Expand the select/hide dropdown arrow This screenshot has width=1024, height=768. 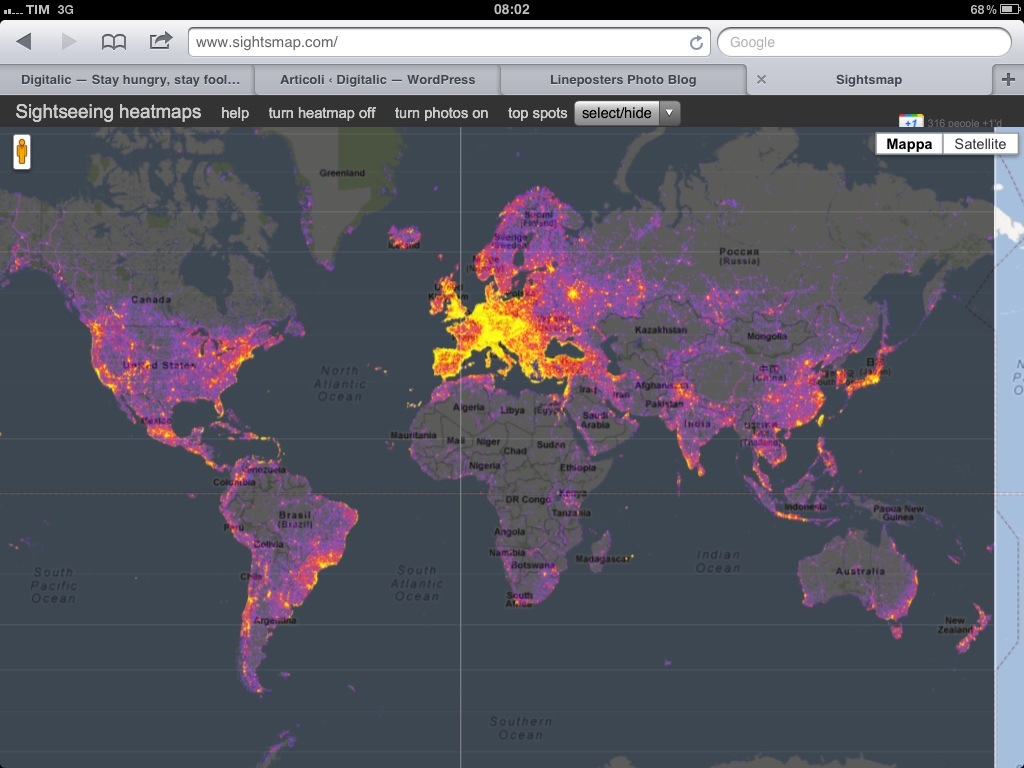click(x=669, y=113)
